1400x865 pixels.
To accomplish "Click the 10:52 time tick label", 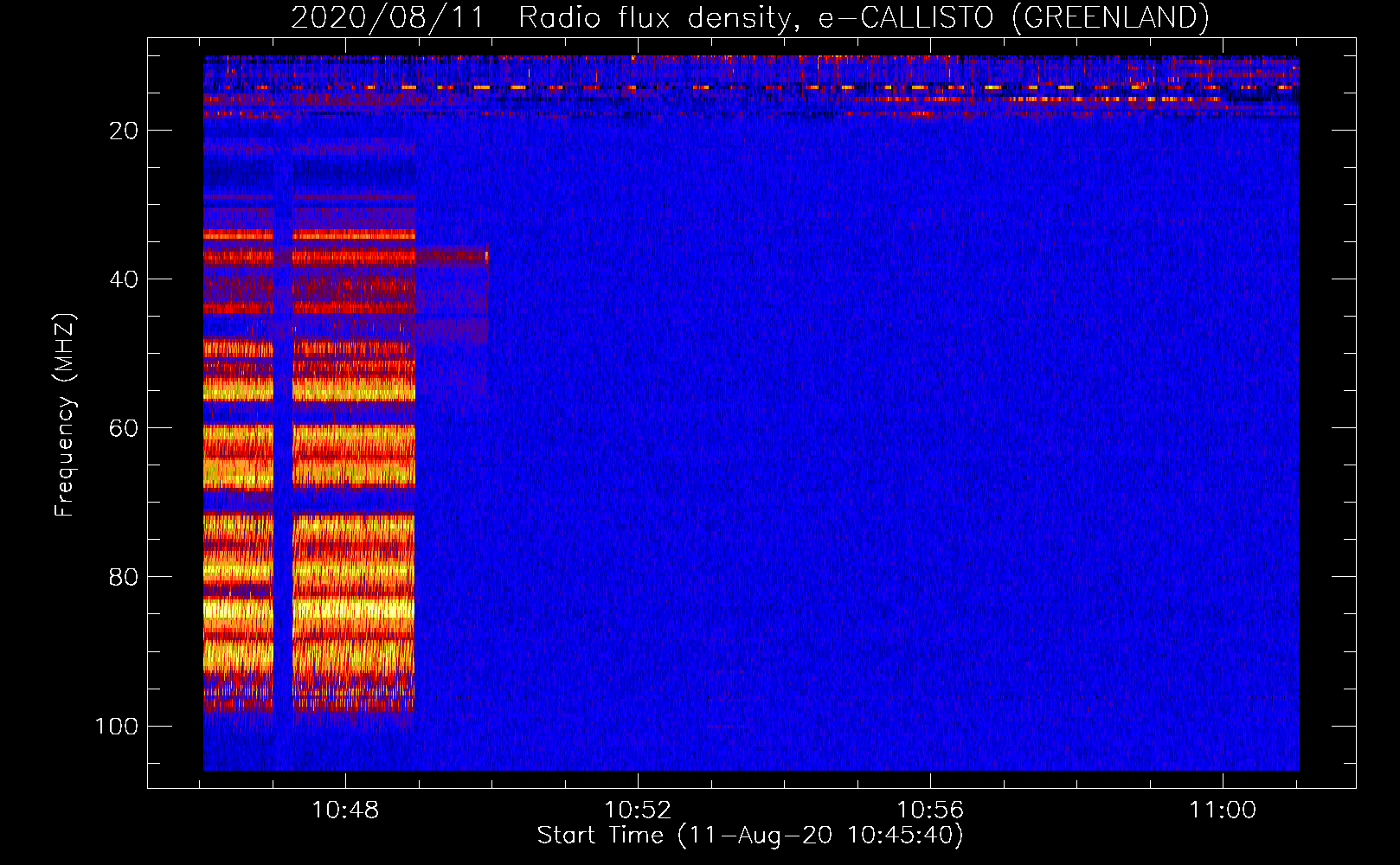I will [638, 810].
